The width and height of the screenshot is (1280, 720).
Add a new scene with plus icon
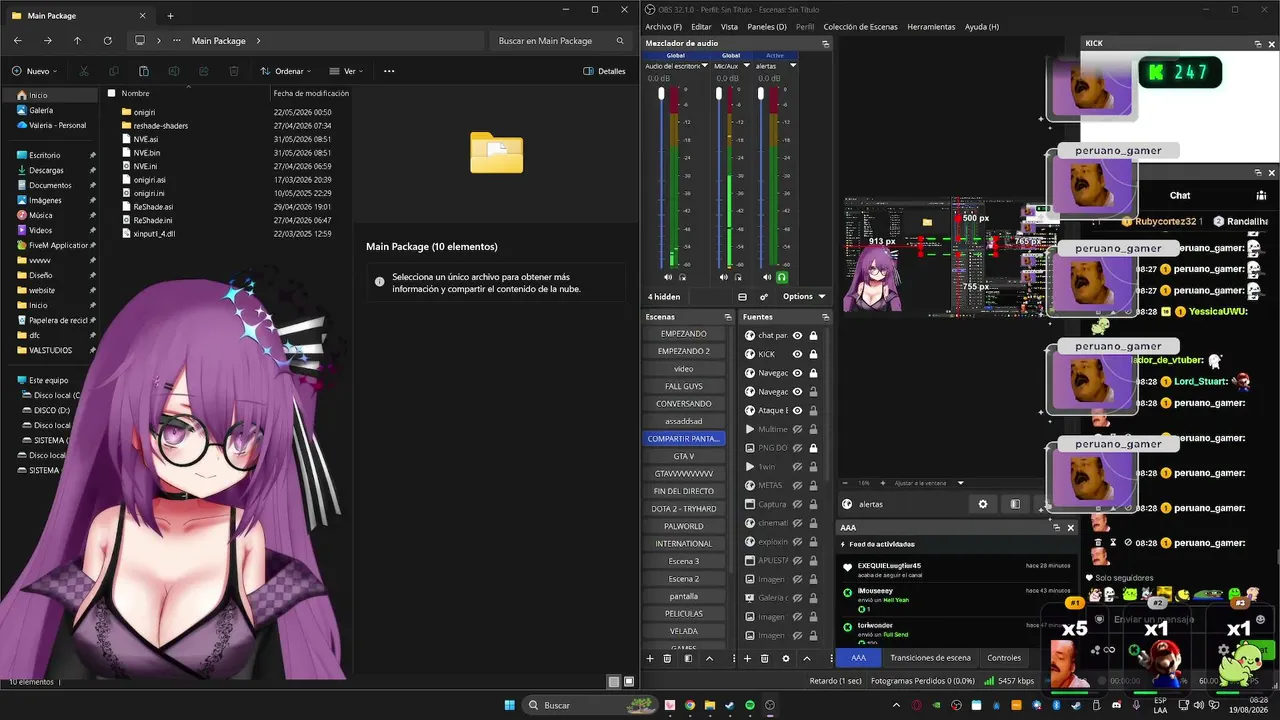click(x=650, y=658)
